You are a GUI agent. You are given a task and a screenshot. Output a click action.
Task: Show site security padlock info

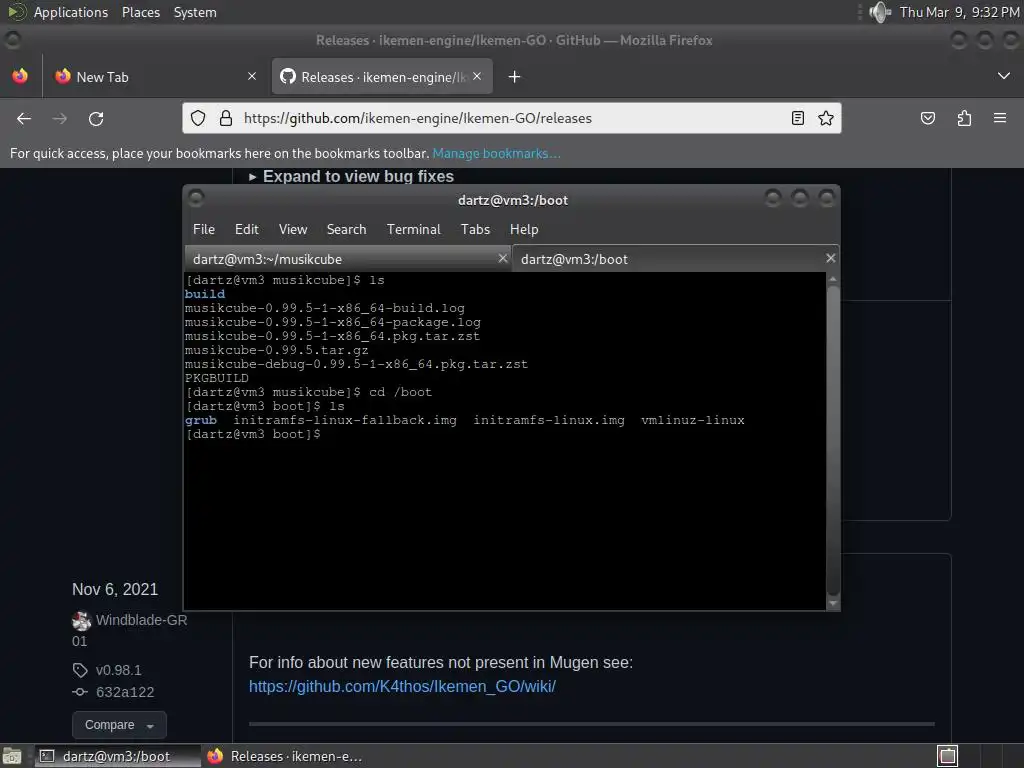coord(226,118)
